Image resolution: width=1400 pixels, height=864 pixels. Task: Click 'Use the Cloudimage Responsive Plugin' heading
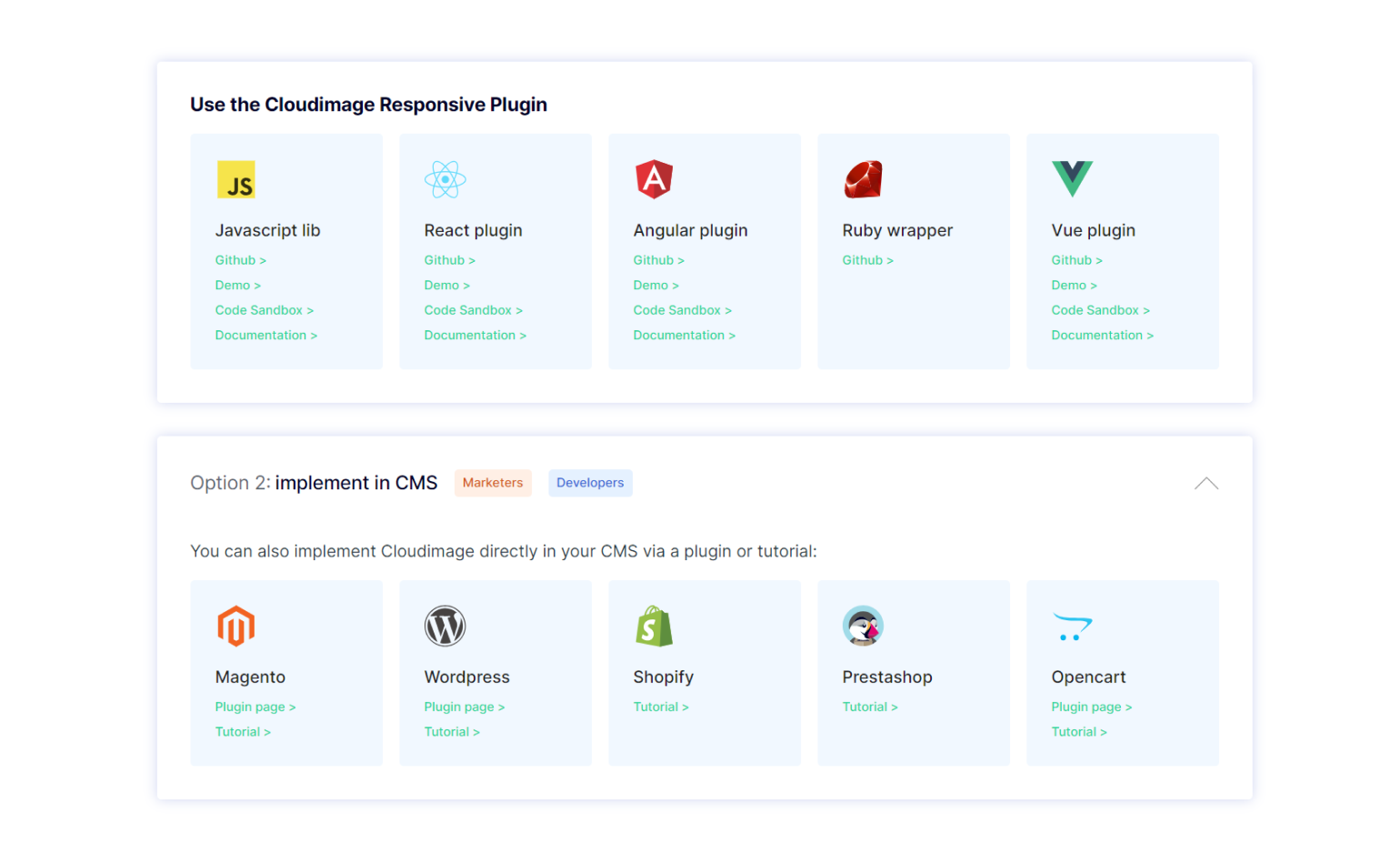tap(369, 105)
